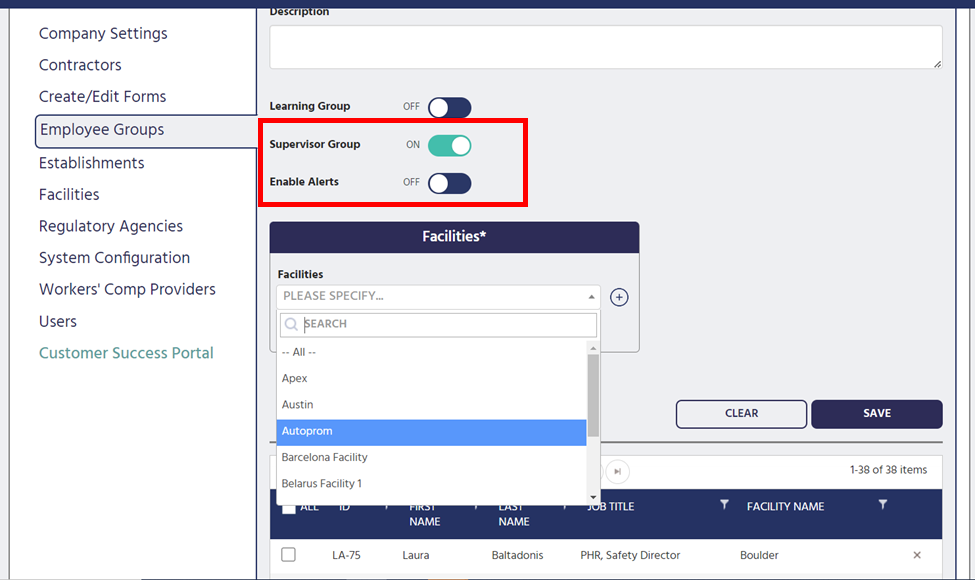Click the Job Title column filter icon
Image resolution: width=975 pixels, height=580 pixels.
(x=724, y=506)
